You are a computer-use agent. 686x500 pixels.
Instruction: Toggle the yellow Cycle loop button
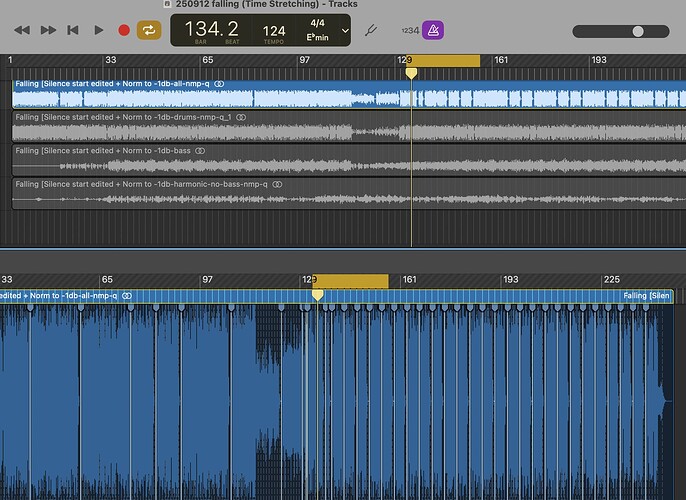click(149, 31)
